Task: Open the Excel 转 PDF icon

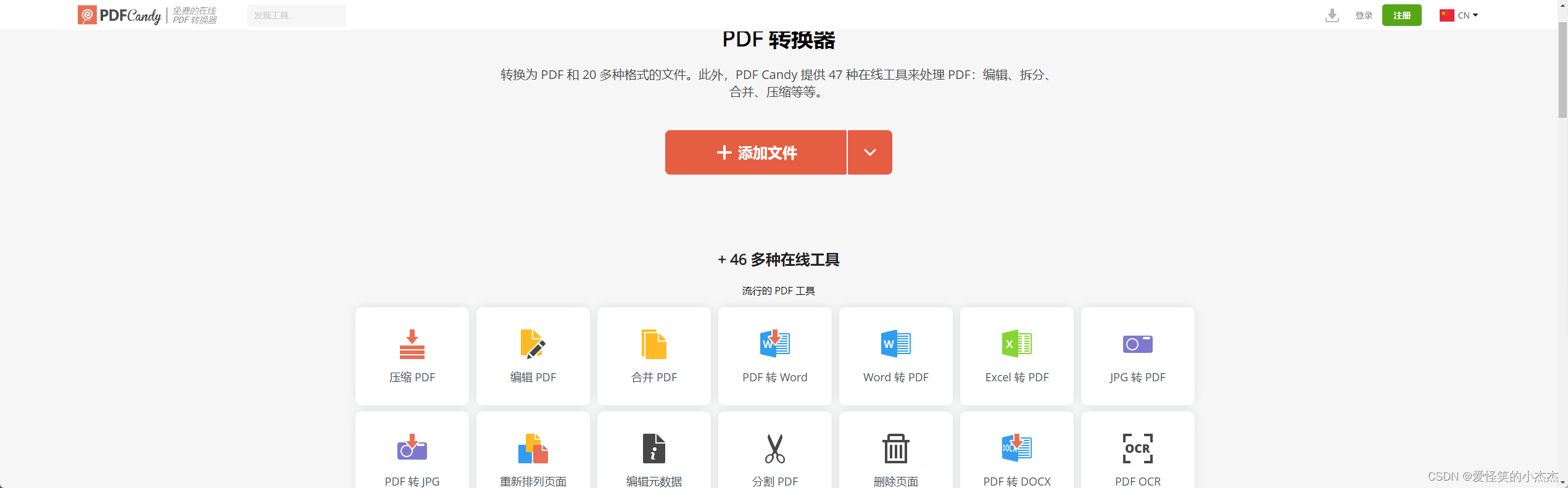Action: tap(1017, 344)
